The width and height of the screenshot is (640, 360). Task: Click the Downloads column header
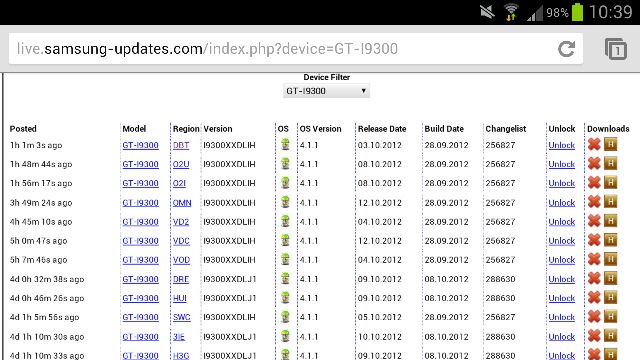608,129
